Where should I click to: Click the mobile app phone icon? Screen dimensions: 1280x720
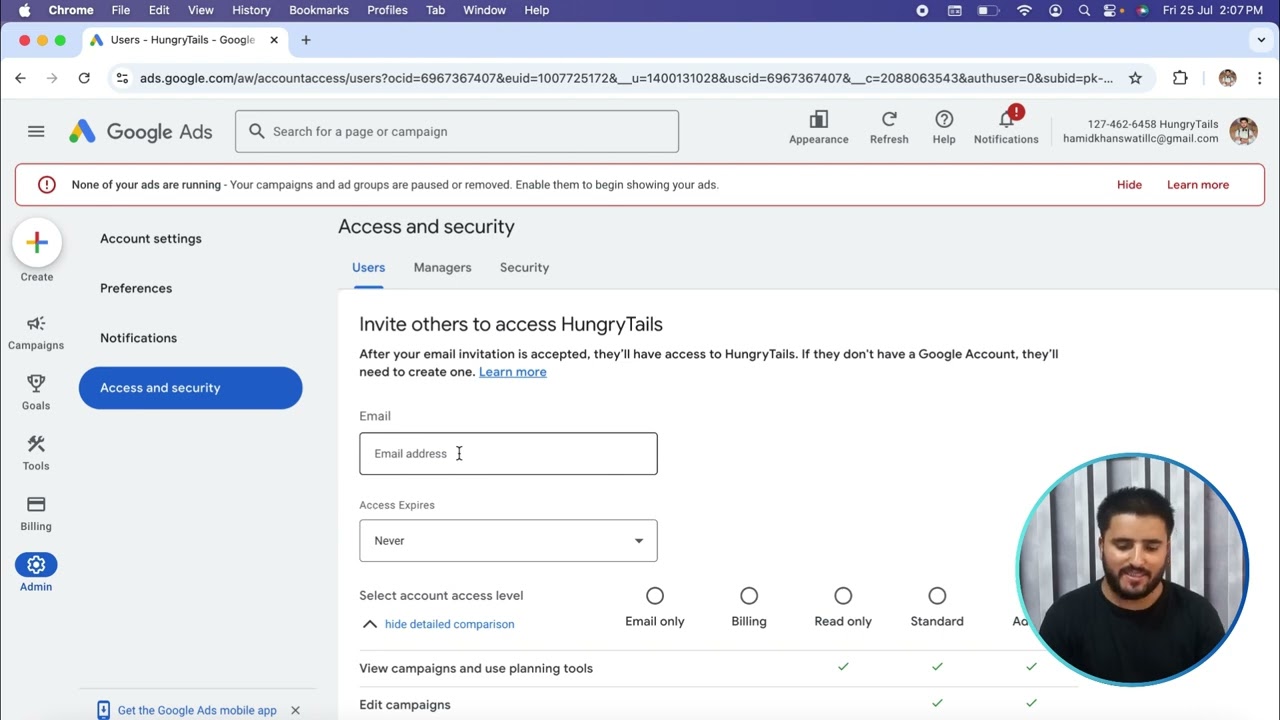coord(103,710)
